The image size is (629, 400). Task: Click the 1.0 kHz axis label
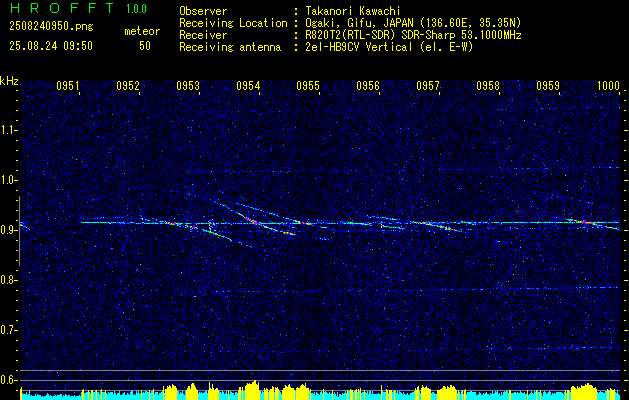(x=7, y=180)
